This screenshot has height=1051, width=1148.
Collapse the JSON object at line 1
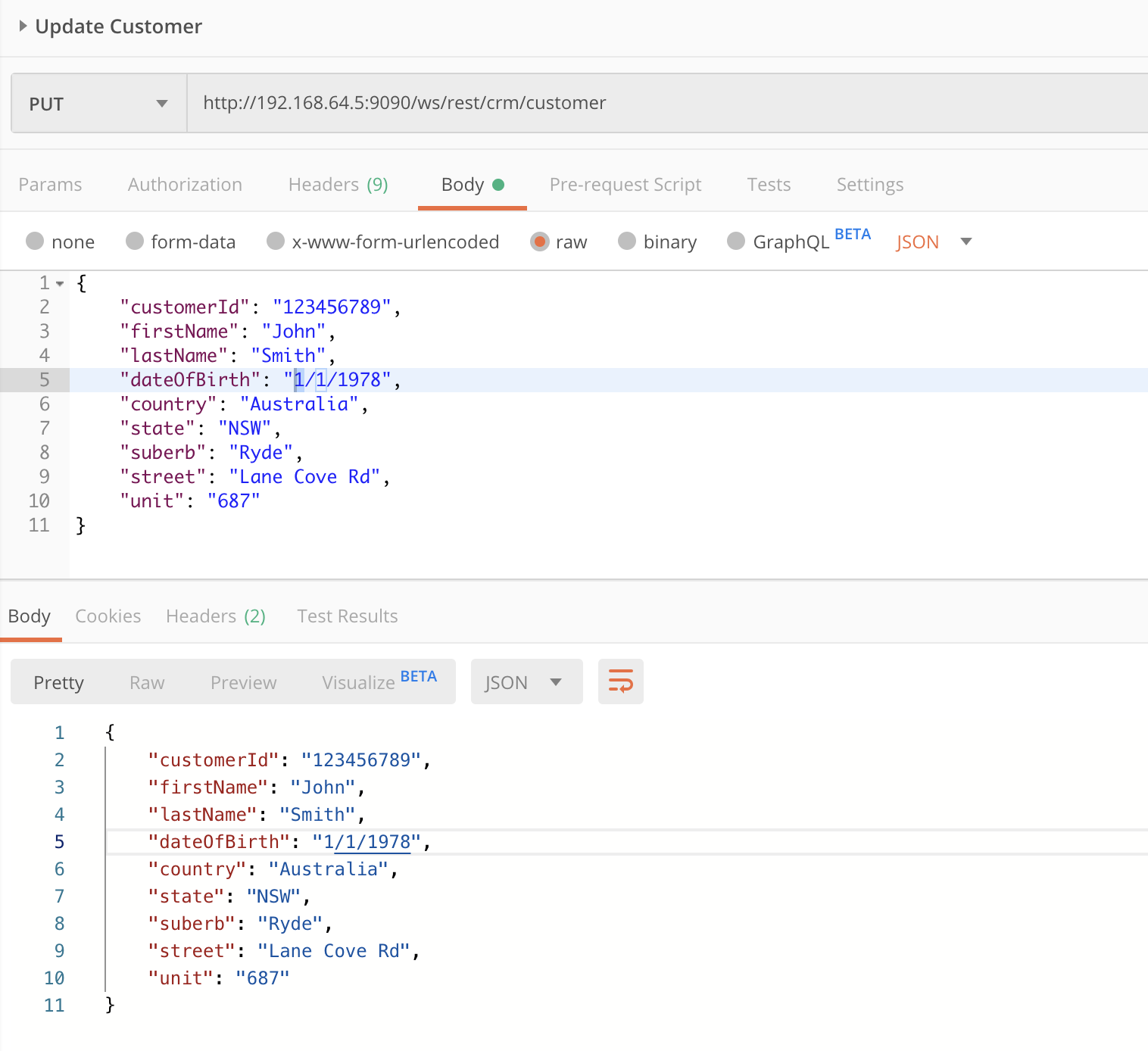(60, 283)
